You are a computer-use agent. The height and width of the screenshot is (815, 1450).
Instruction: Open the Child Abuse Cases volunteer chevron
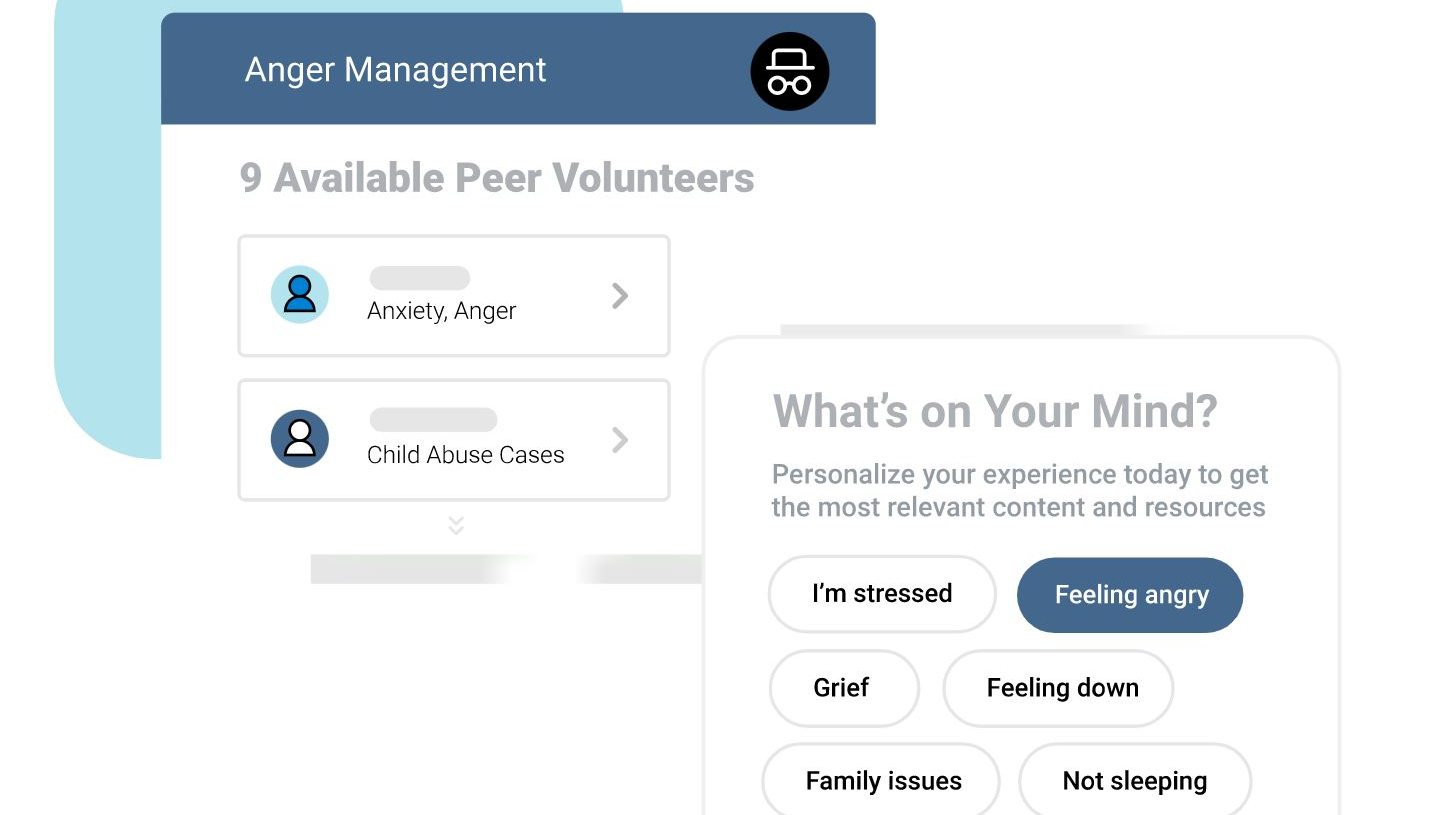(x=620, y=439)
